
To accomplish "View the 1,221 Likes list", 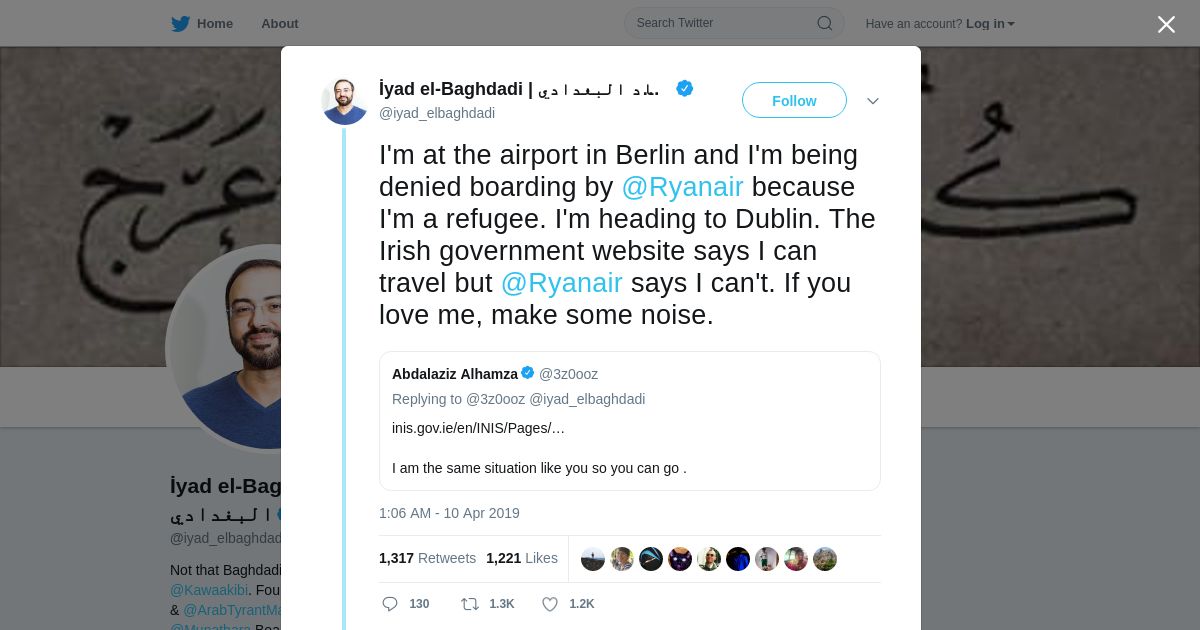I will point(521,558).
